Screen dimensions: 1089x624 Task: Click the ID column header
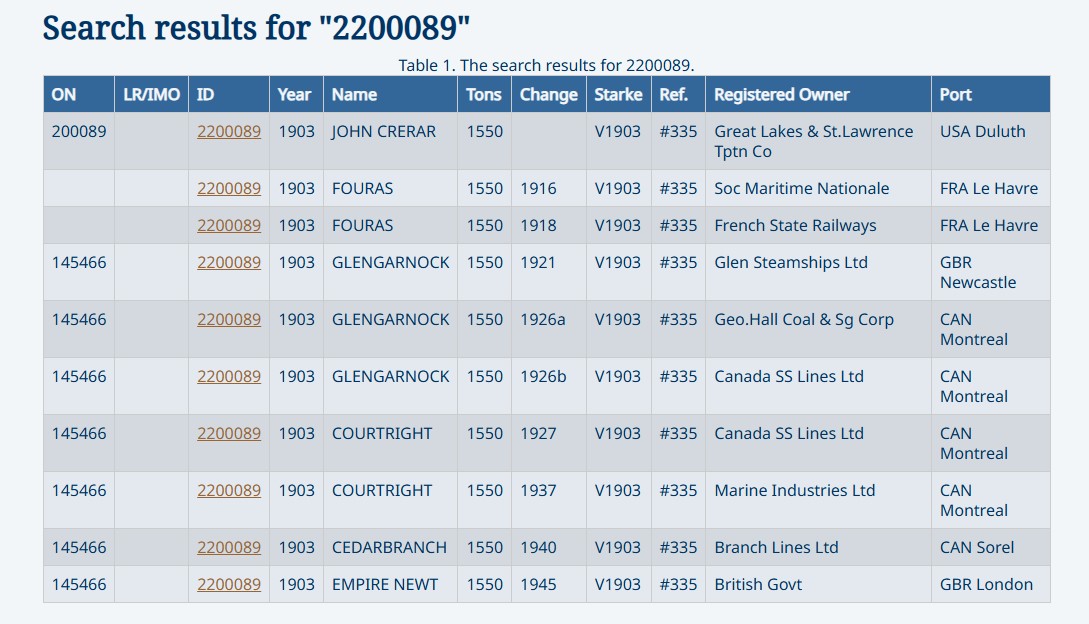pos(228,95)
